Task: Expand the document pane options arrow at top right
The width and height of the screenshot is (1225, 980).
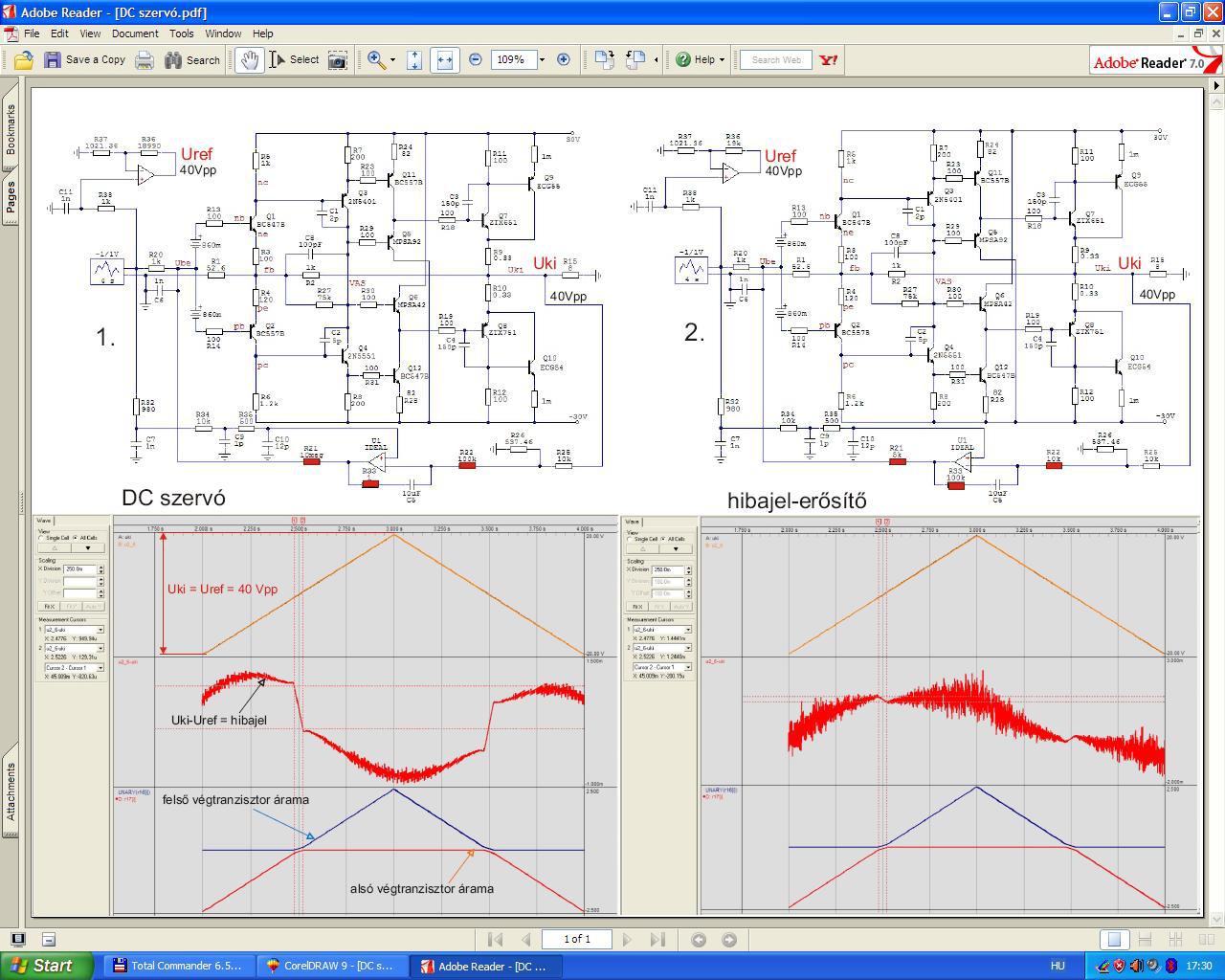Action: coord(1216,85)
